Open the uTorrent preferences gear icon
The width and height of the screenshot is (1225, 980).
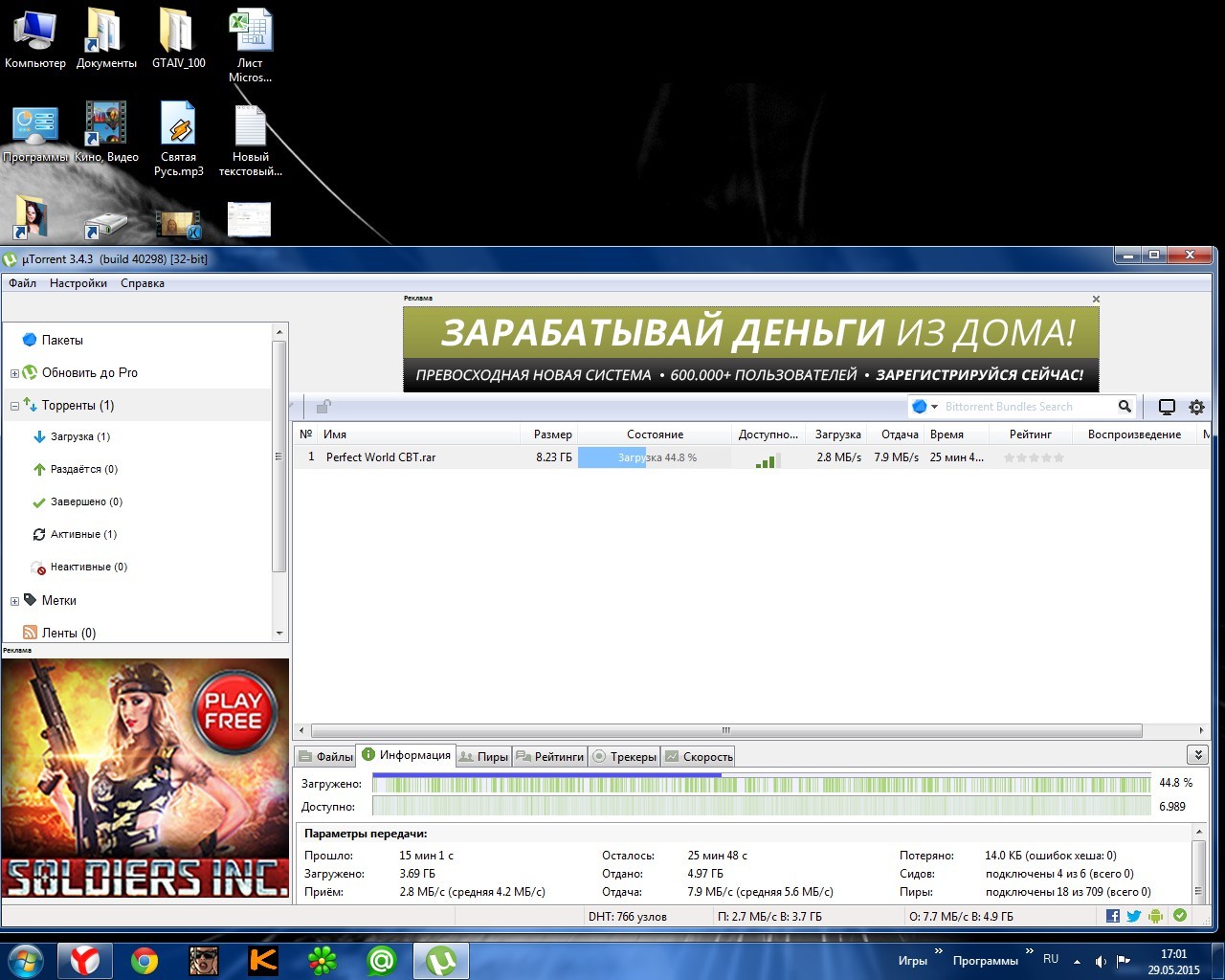pyautogui.click(x=1196, y=407)
